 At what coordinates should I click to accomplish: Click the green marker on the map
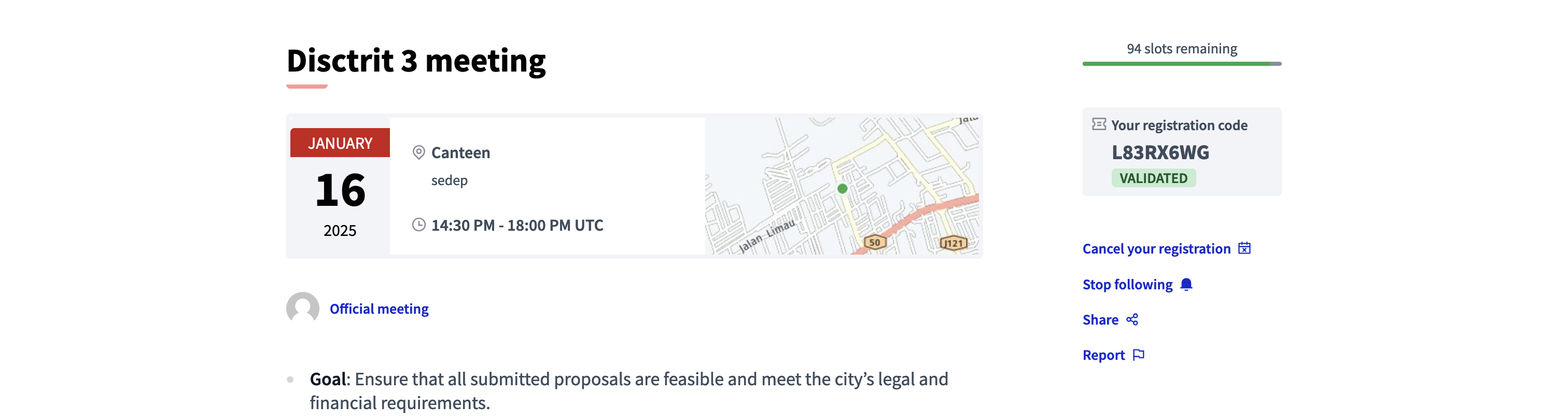click(842, 189)
